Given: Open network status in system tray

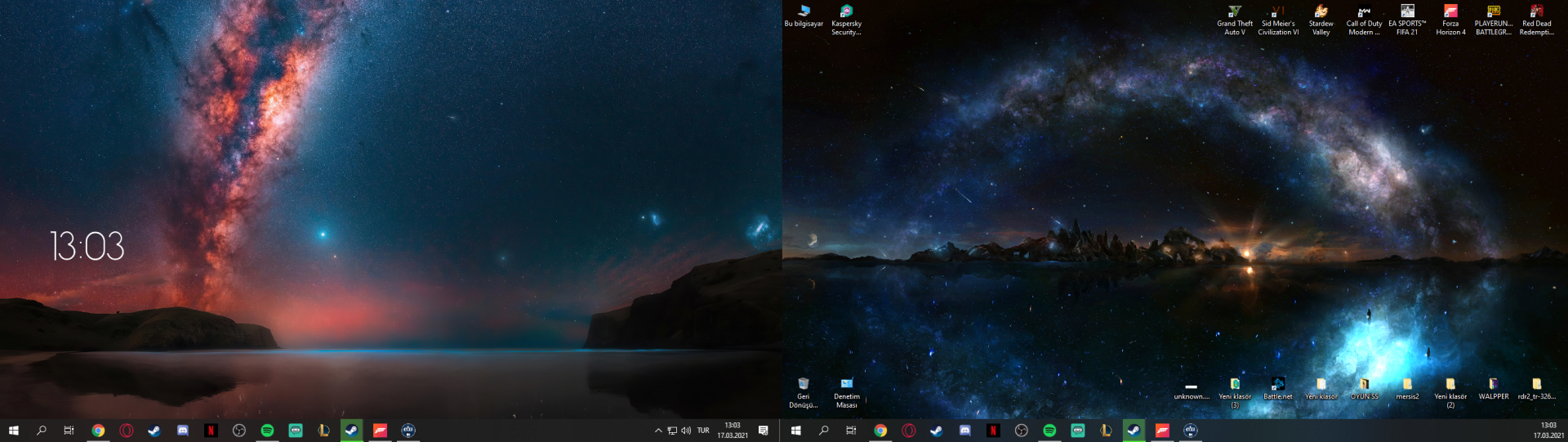Looking at the screenshot, I should 672,431.
